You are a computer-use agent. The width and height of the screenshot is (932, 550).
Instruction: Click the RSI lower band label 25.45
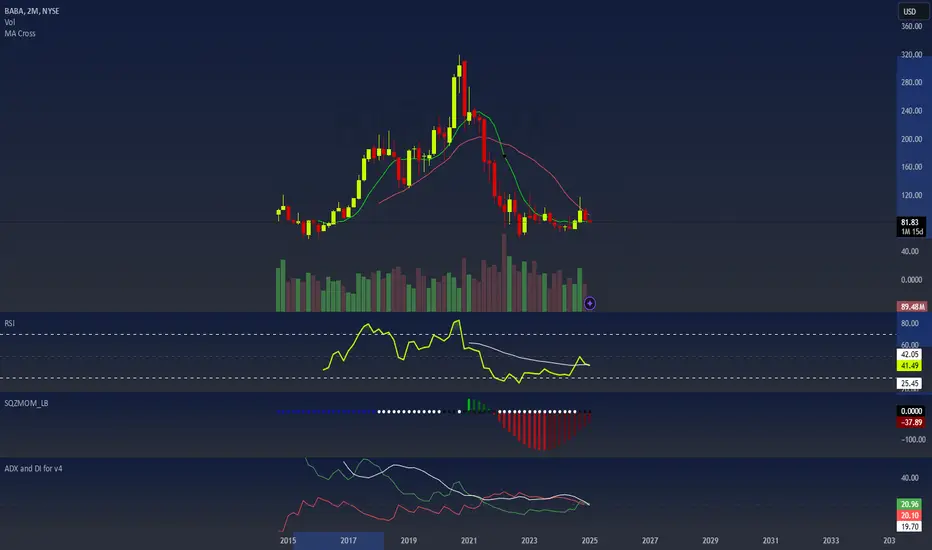909,384
